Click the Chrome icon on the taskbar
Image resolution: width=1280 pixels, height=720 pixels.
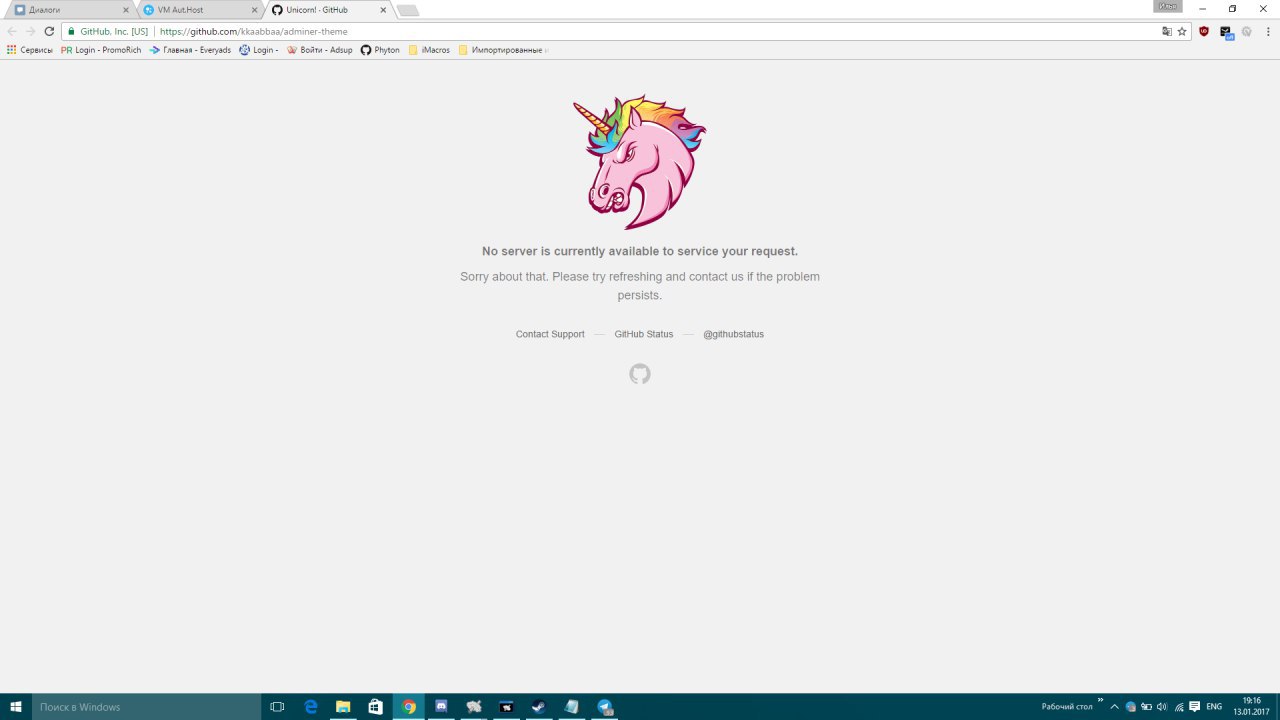[x=409, y=706]
